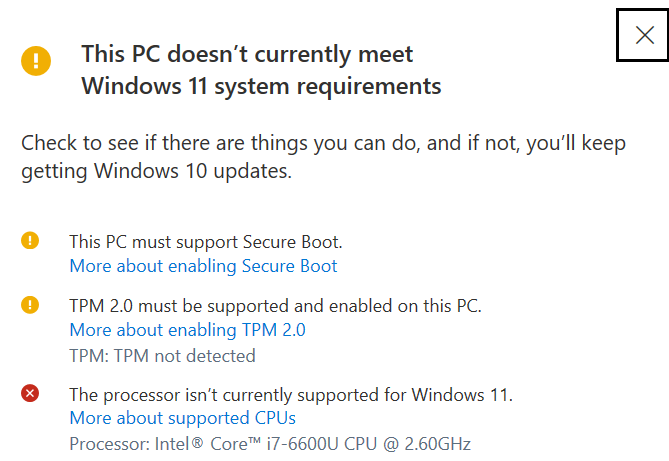This screenshot has width=669, height=461.
Task: Open the More about enabling Secure Boot link
Action: (203, 266)
